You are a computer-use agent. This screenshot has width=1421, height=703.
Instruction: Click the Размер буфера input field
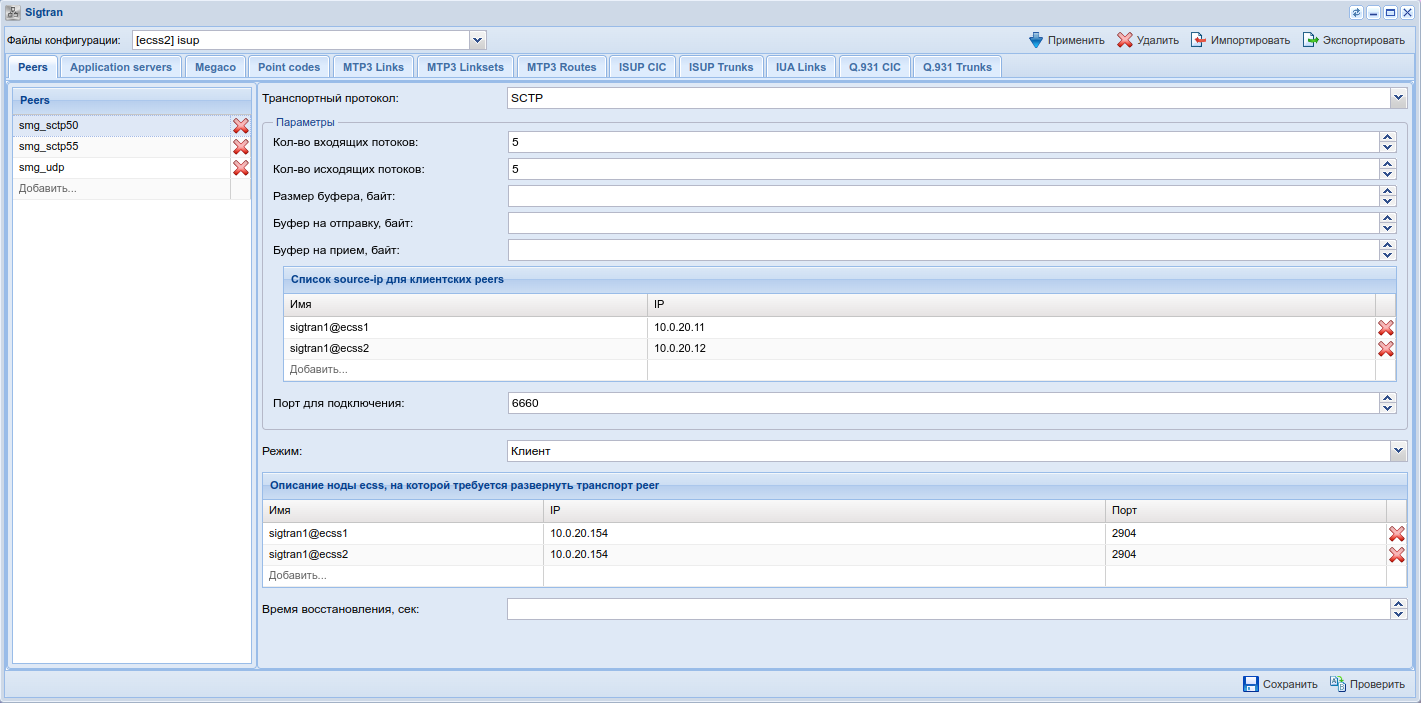click(x=943, y=196)
